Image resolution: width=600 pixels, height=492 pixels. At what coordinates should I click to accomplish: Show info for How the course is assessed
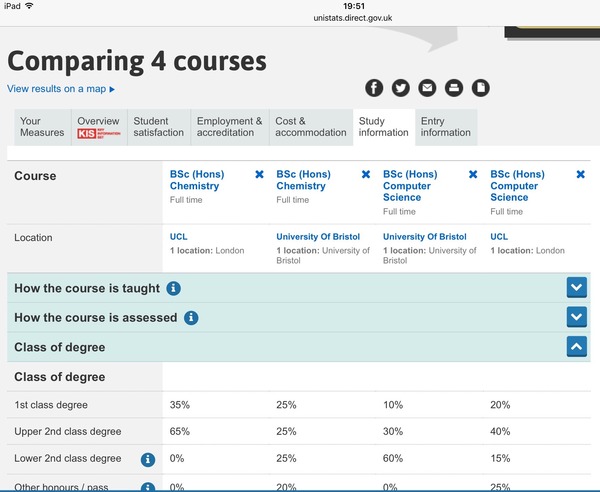coord(191,318)
